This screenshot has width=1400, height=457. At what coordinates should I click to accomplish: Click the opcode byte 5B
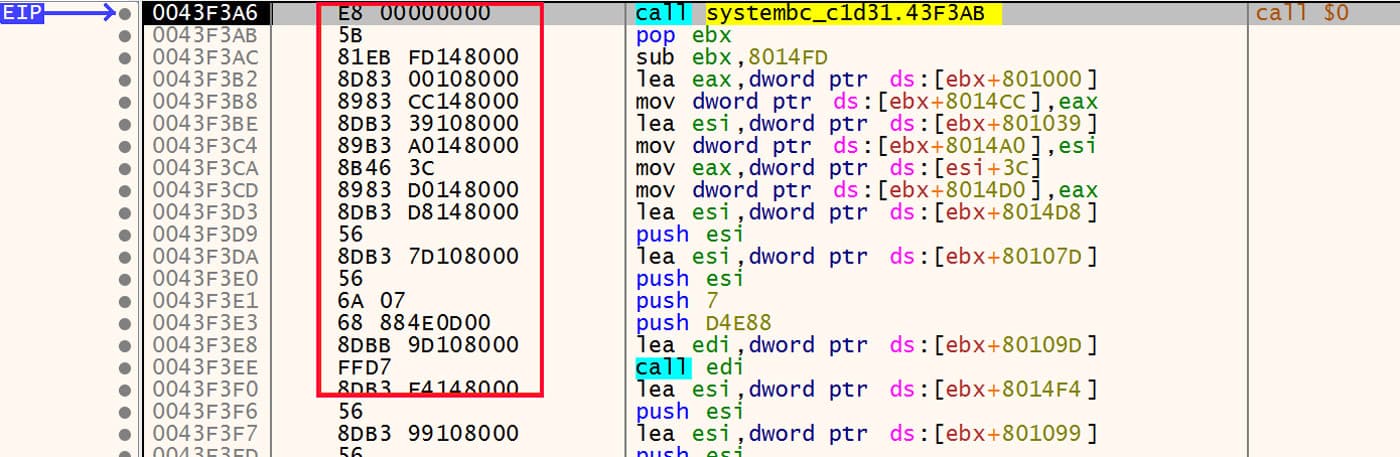(349, 36)
